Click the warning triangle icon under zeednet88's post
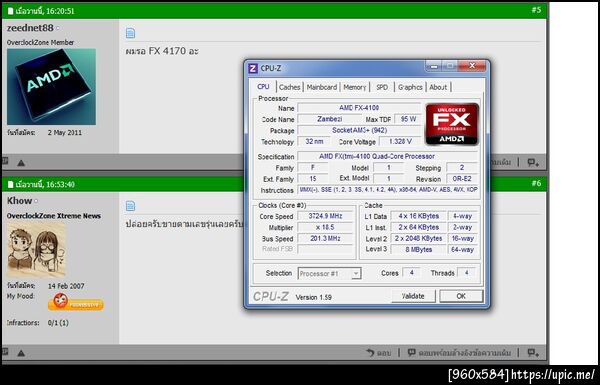The width and height of the screenshot is (600, 385). (21, 163)
